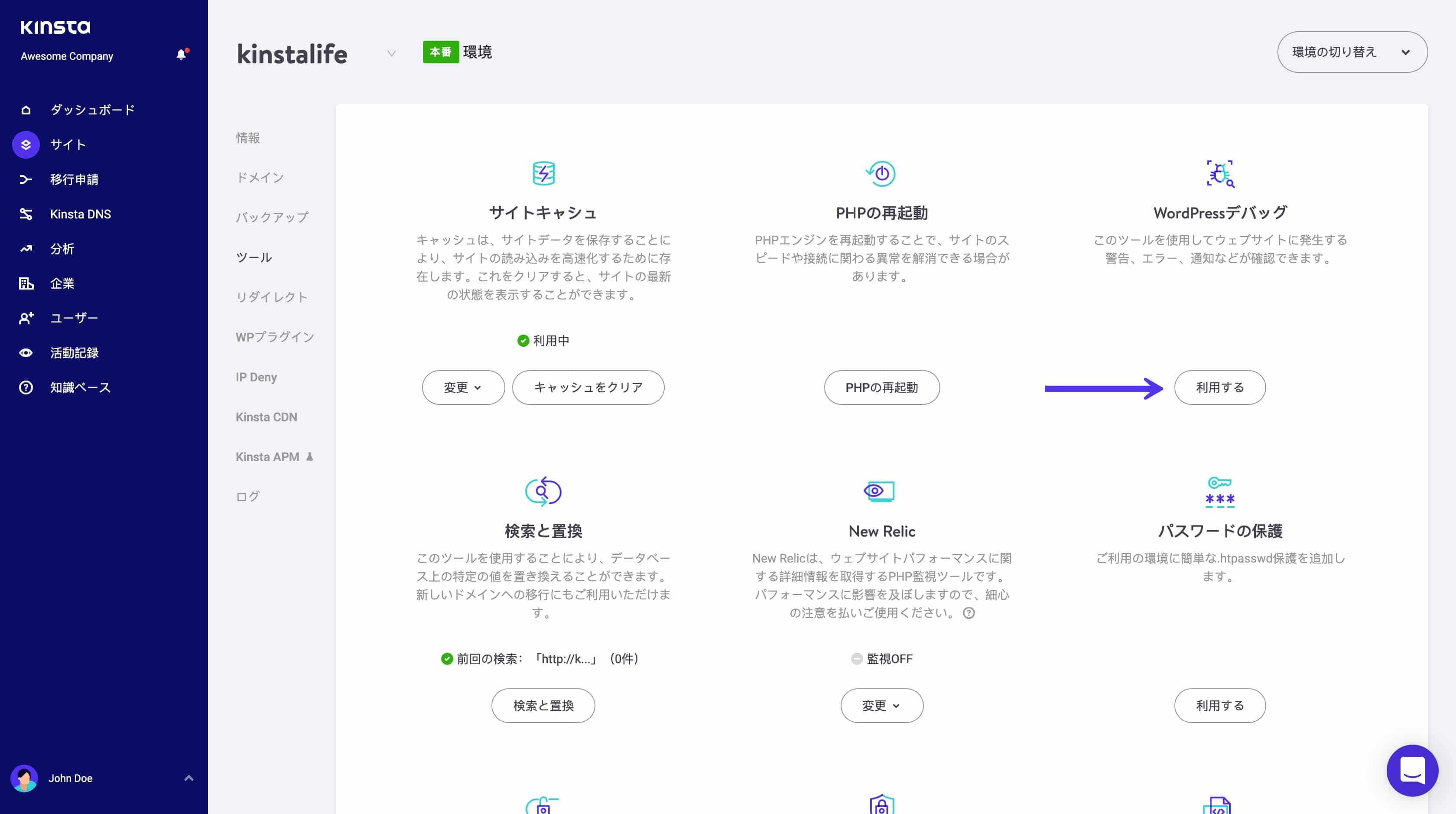The image size is (1456, 814).
Task: Open the ダッシュボード from the sidebar
Action: click(26, 109)
